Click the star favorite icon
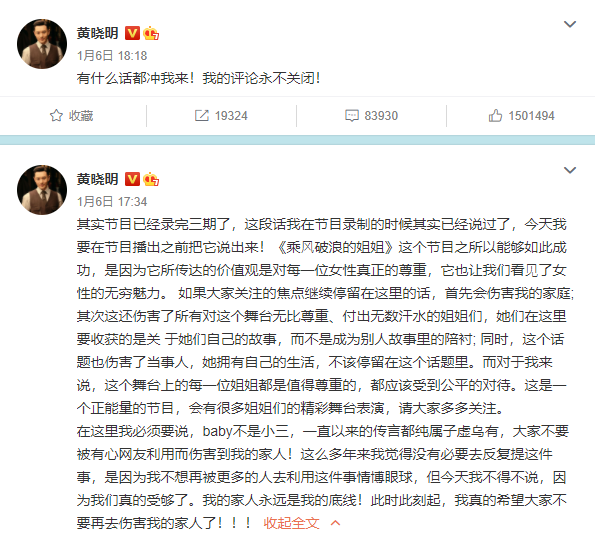 [x=56, y=115]
